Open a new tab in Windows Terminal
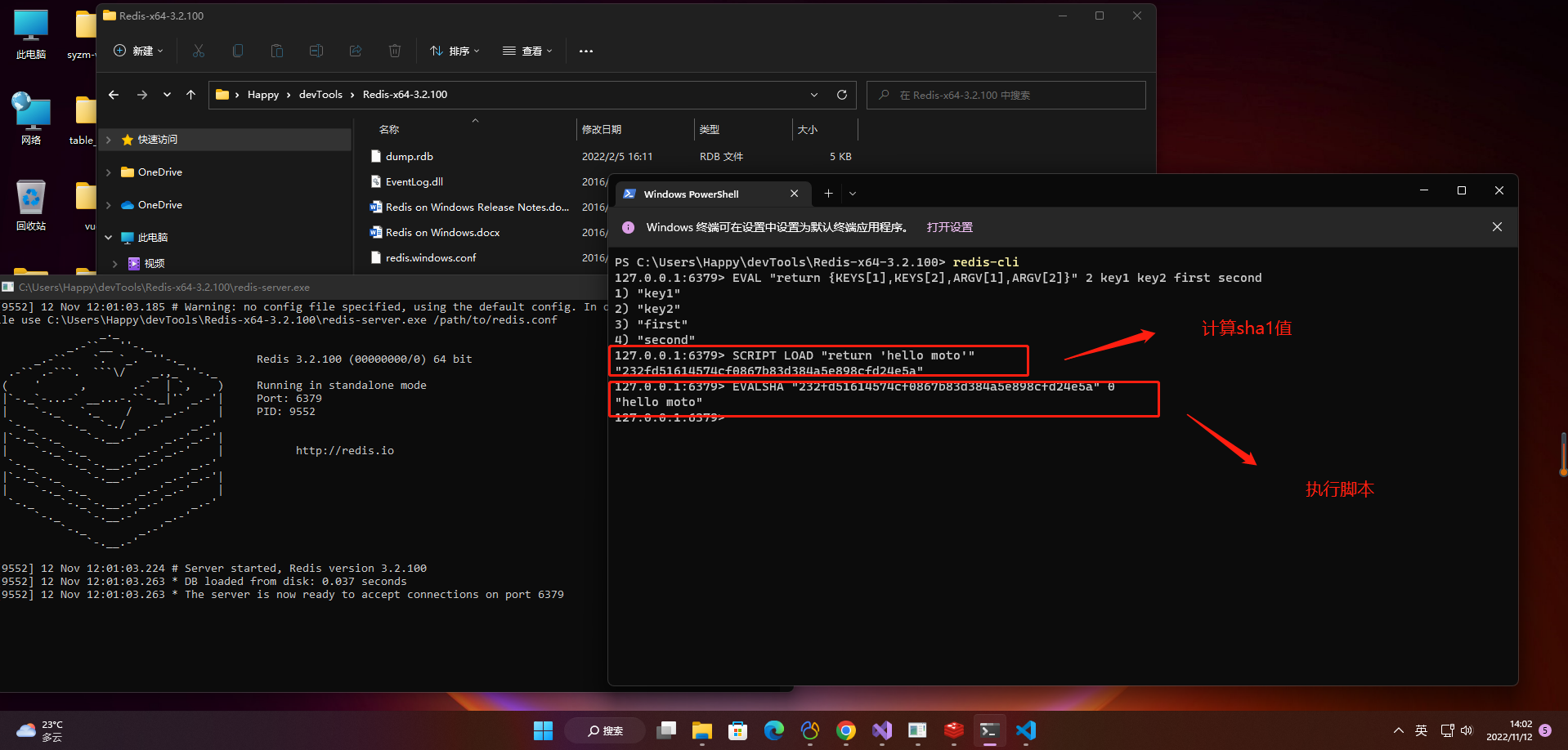 [828, 194]
